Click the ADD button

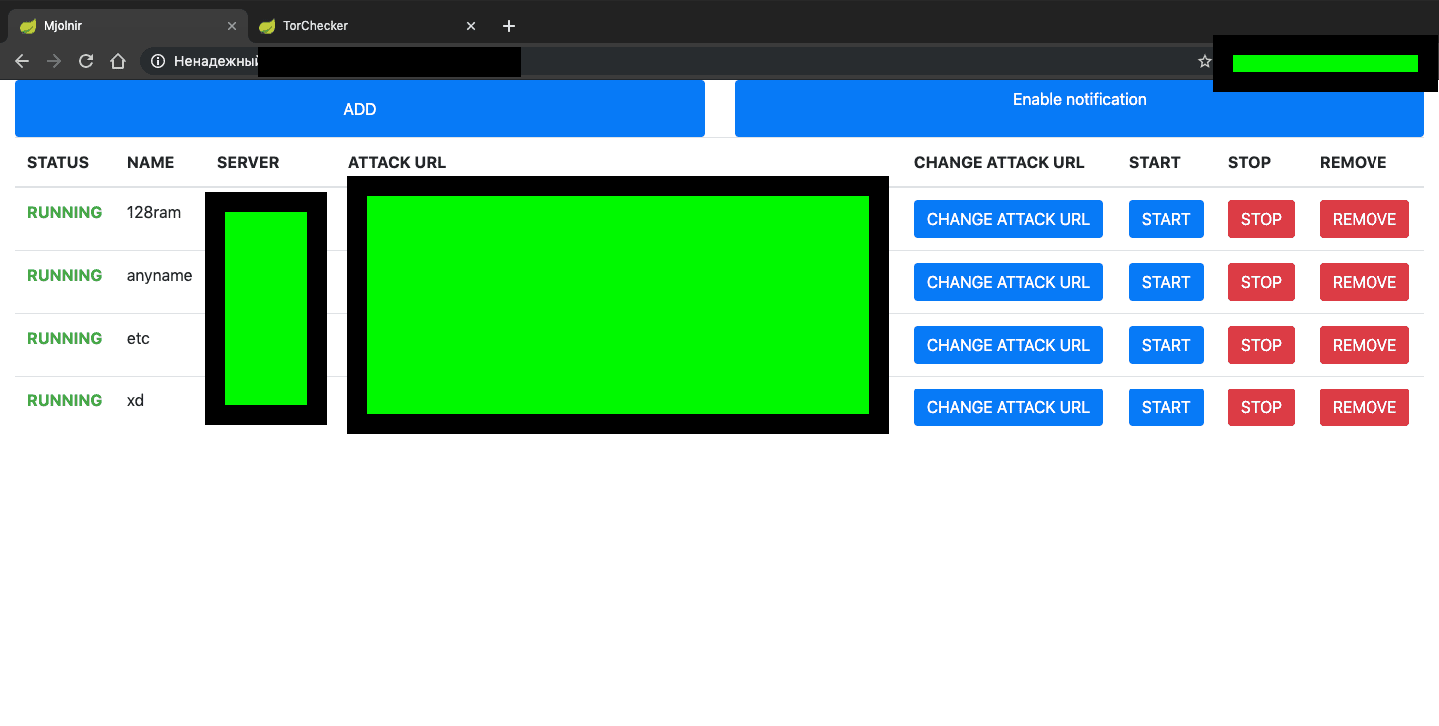[359, 108]
